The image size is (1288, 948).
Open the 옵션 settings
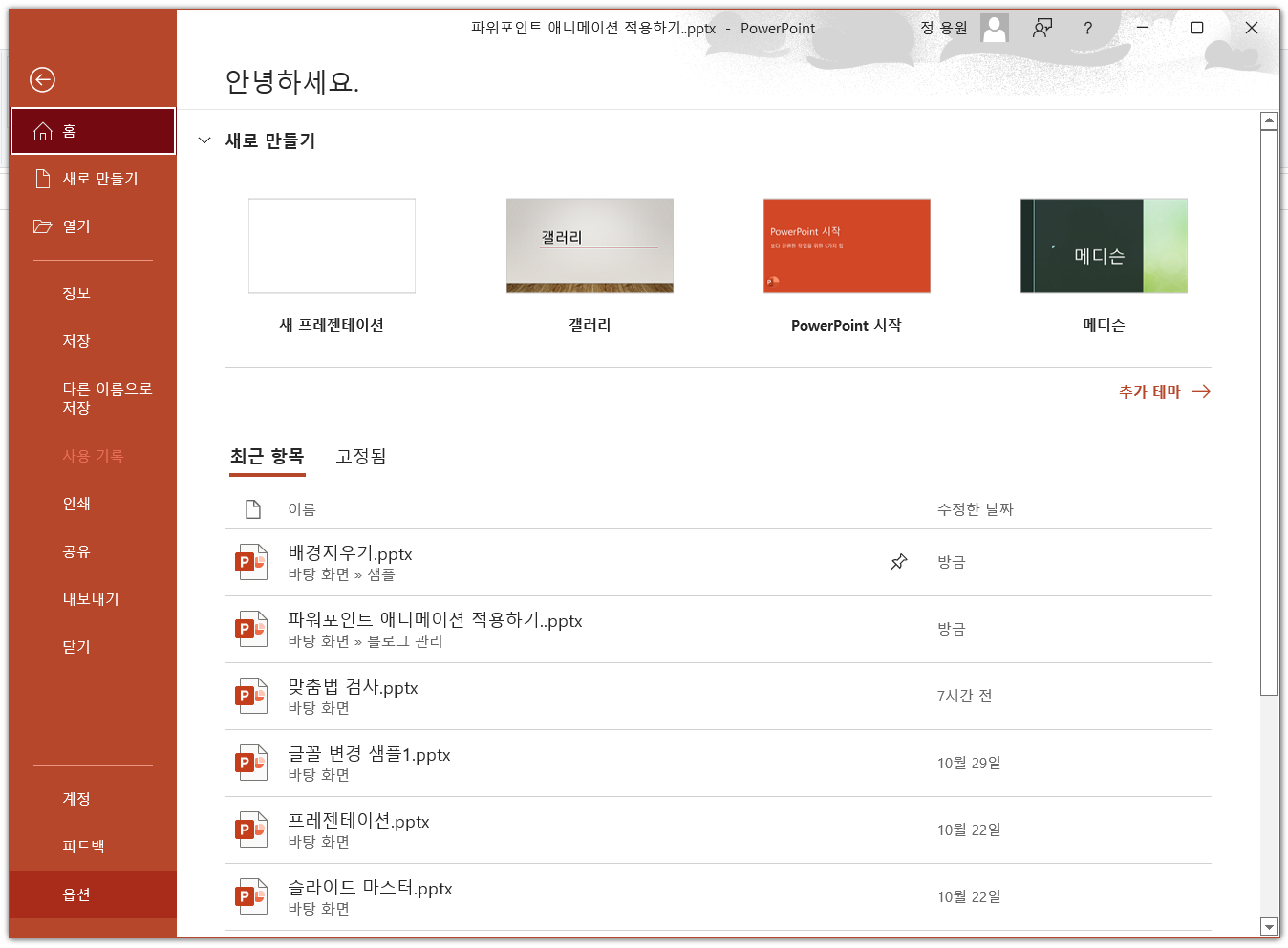pyautogui.click(x=93, y=894)
